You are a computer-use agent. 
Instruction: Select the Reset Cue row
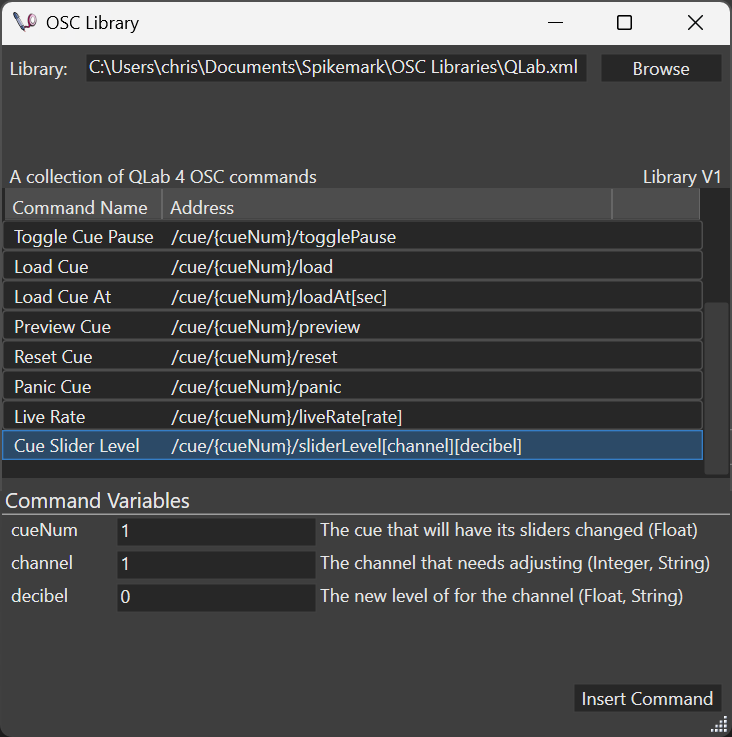pos(353,357)
